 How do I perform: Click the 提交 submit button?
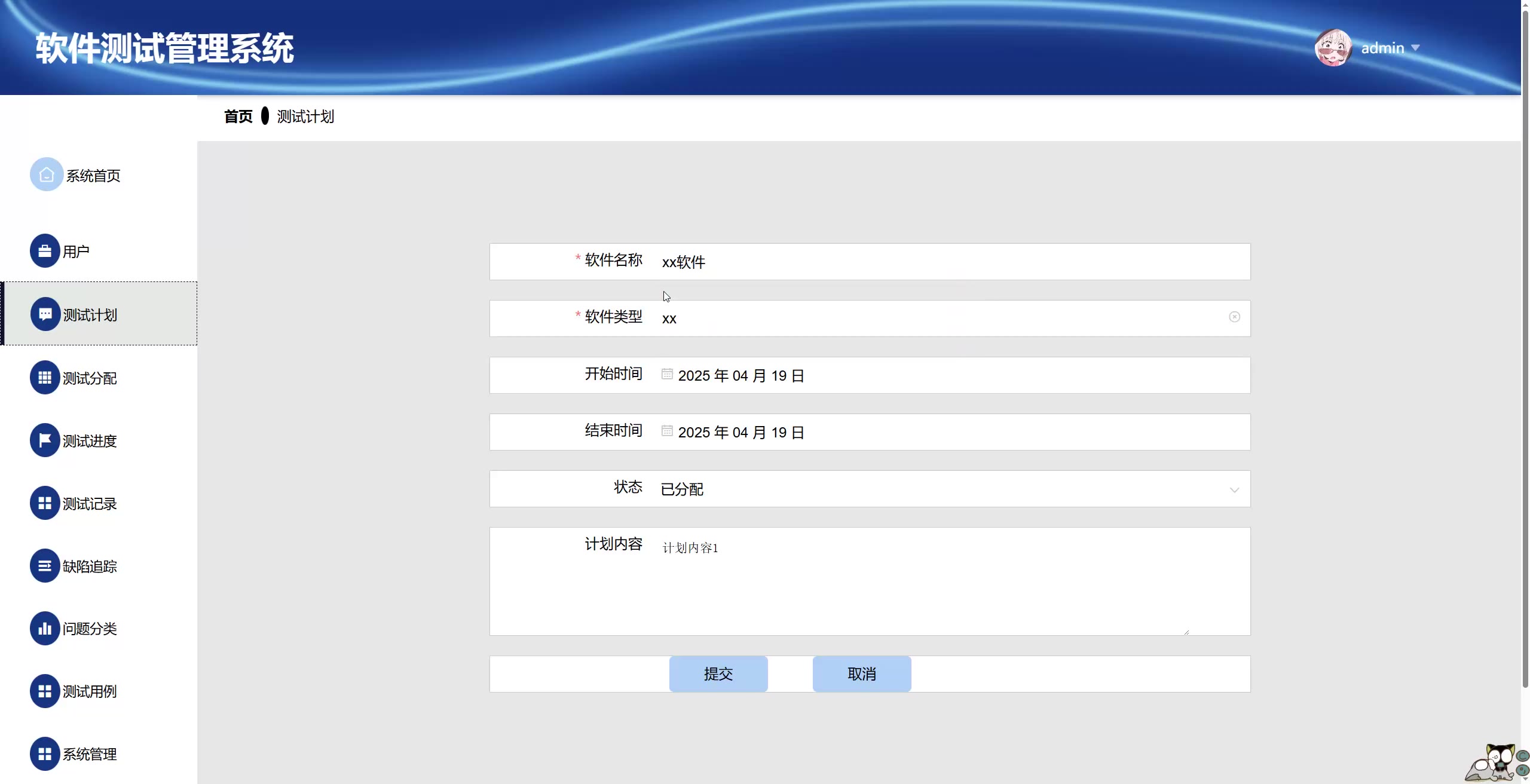pyautogui.click(x=718, y=674)
